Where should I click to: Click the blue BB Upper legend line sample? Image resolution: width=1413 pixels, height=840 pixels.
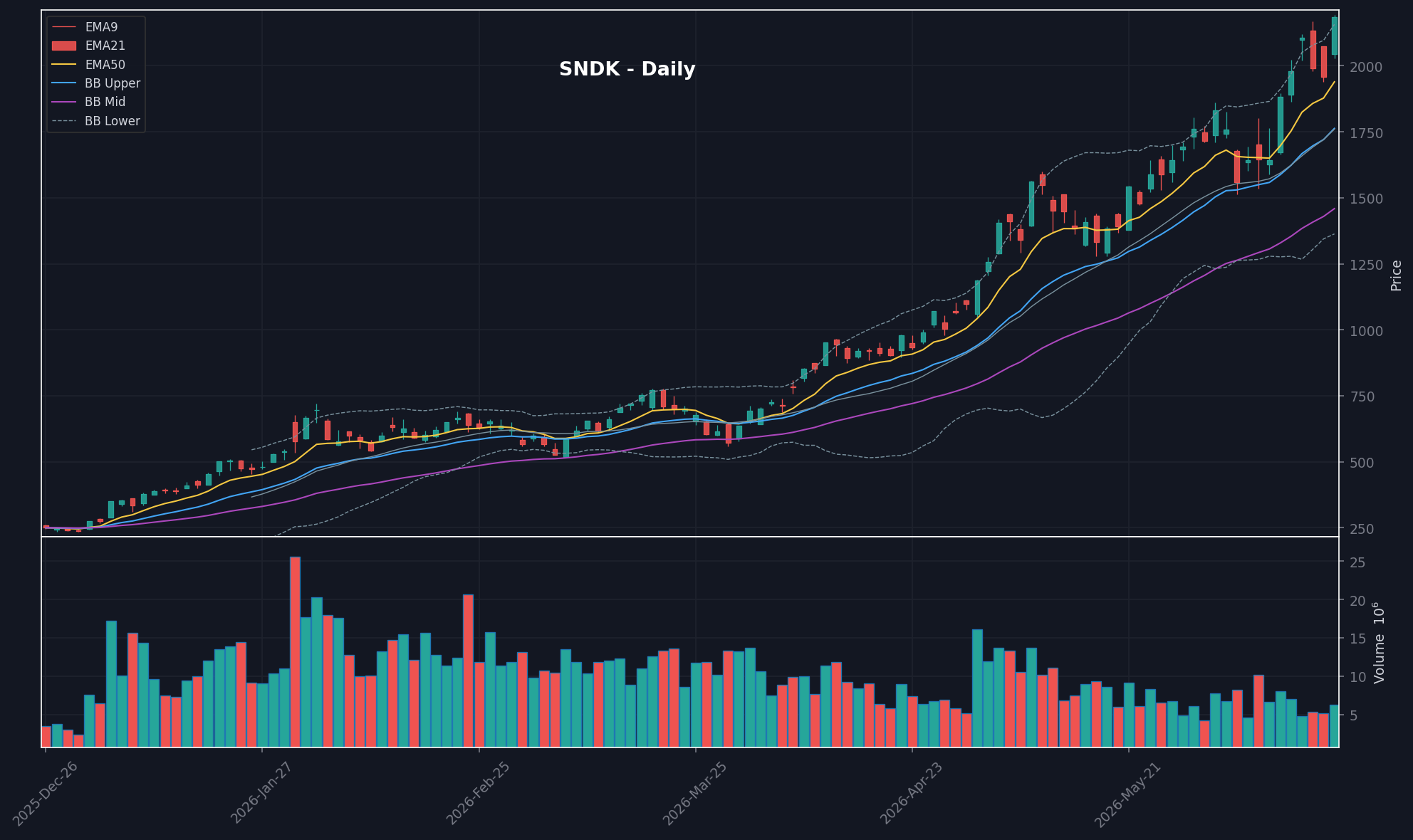[x=64, y=83]
